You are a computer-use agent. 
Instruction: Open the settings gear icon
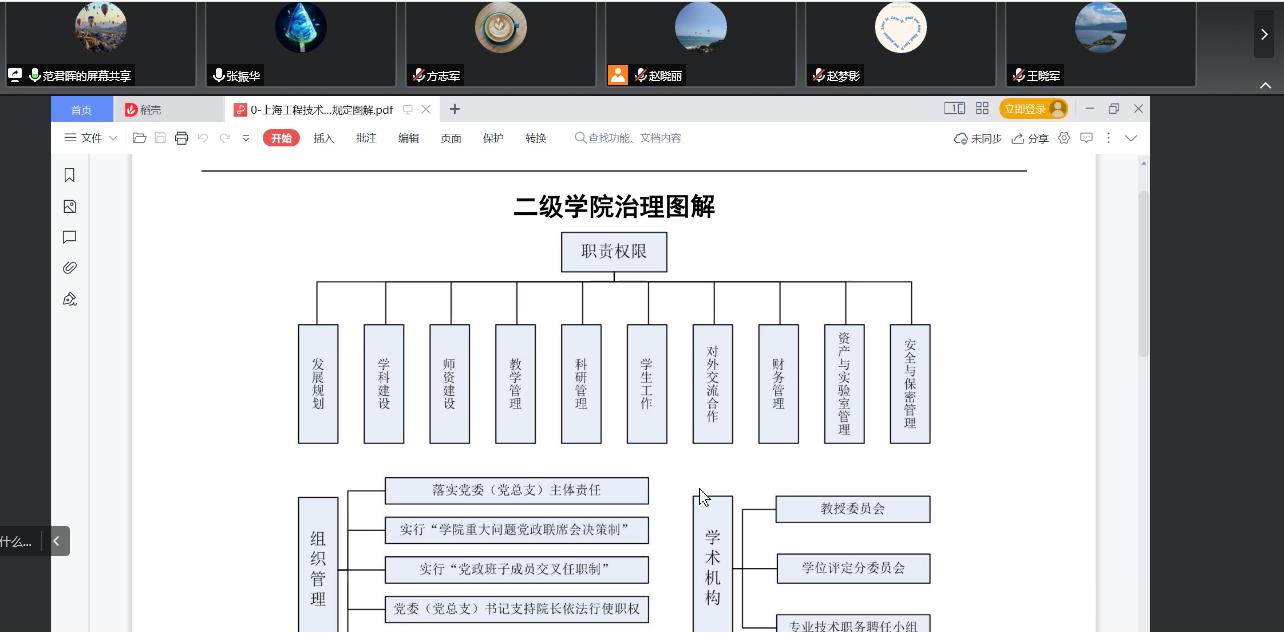click(1064, 138)
